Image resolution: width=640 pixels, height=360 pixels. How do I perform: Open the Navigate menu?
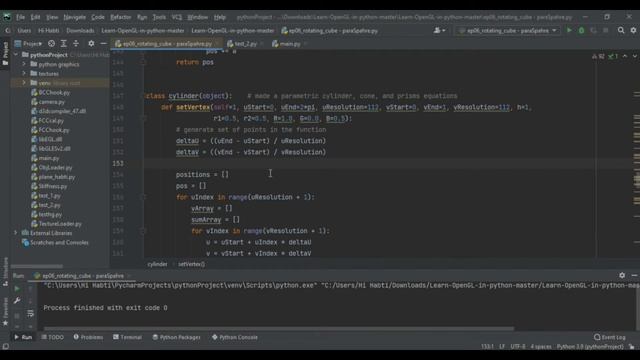[74, 17]
